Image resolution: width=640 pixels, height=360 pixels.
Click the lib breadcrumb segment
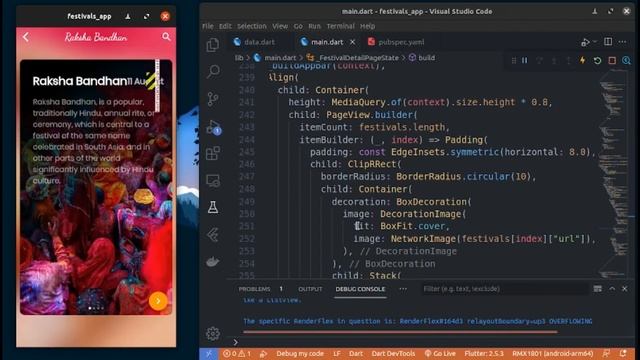pos(239,58)
